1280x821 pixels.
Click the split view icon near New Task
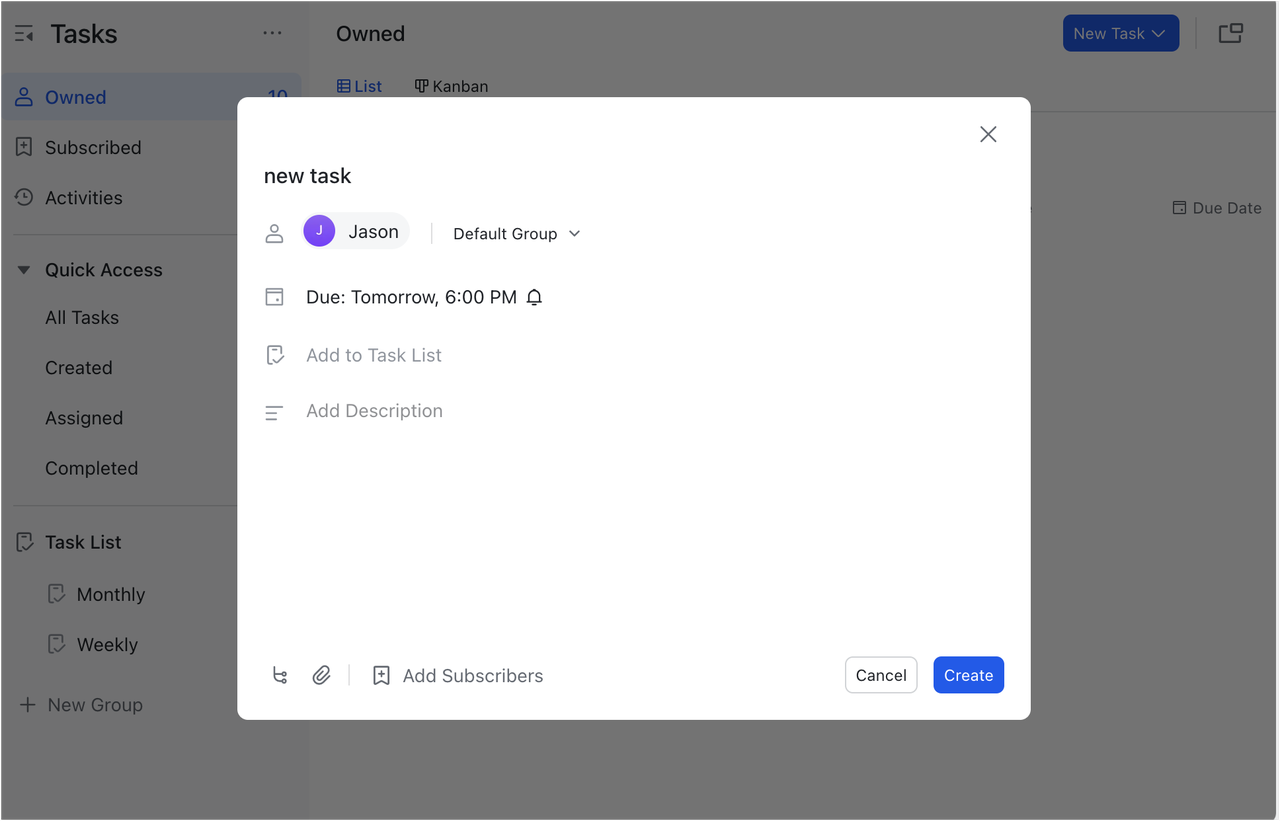(x=1230, y=33)
